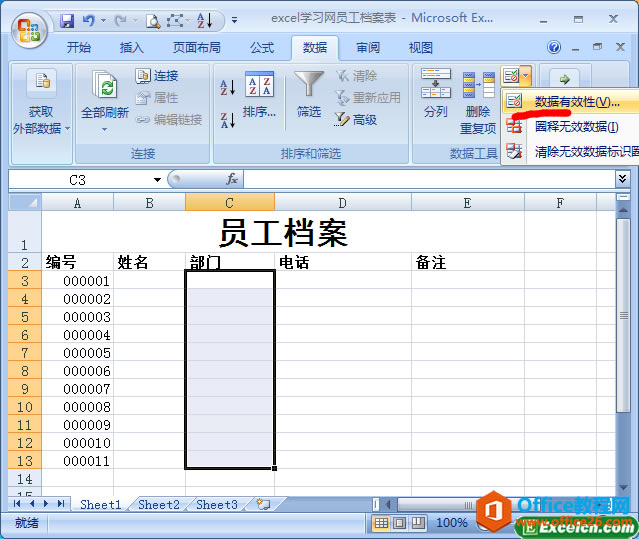Click 全部刷新 refresh all icon
639x539 pixels.
coord(105,86)
